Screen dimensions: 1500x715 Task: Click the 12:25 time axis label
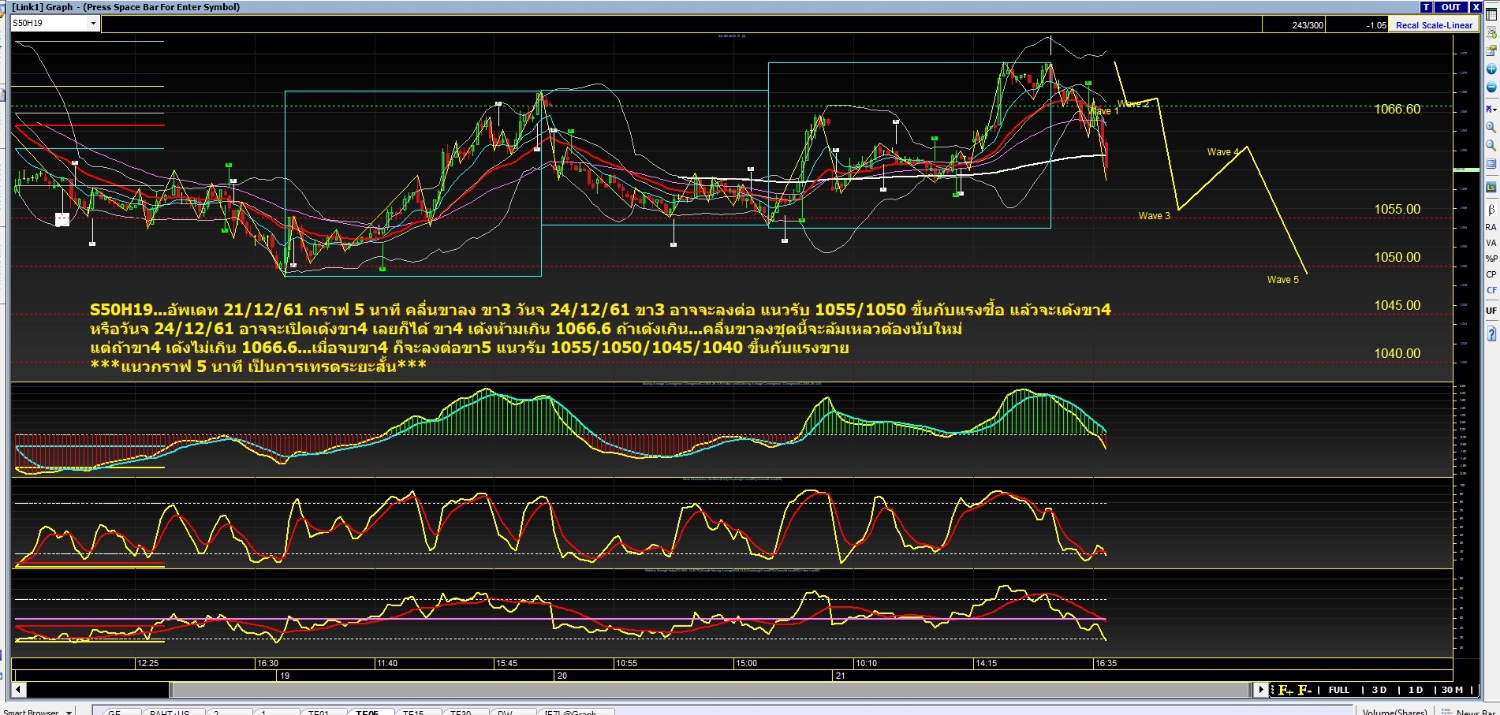click(x=148, y=663)
